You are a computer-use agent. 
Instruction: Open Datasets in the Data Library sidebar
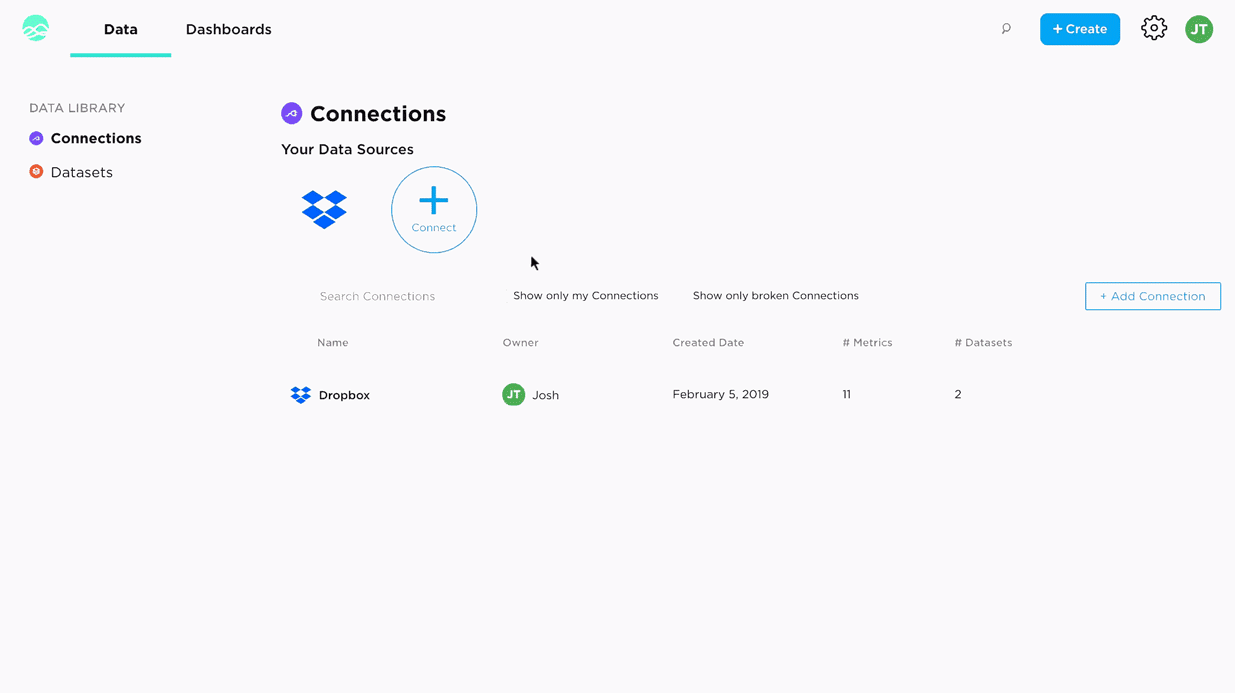coord(81,172)
